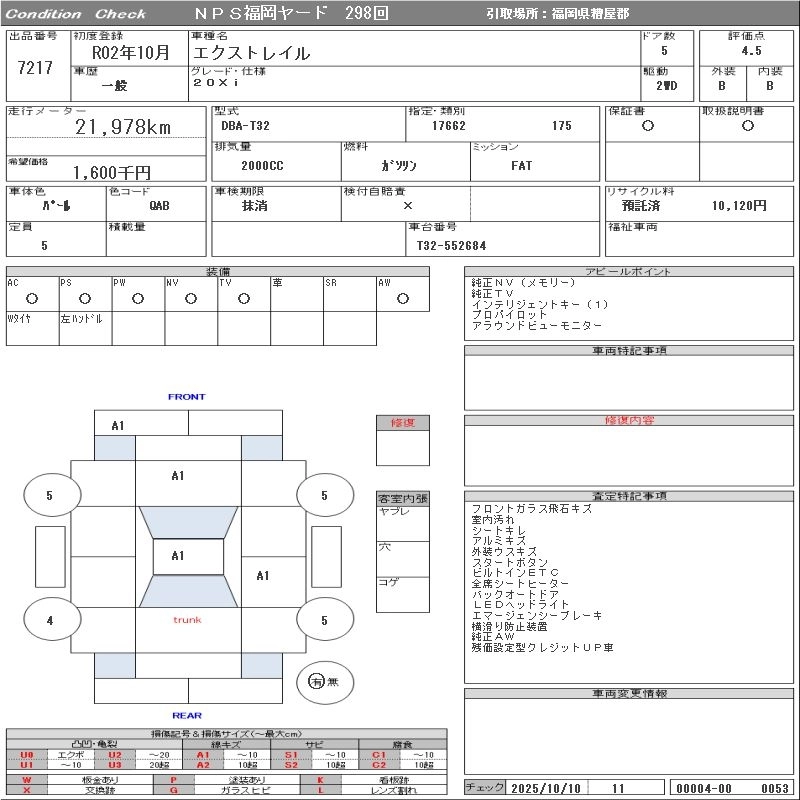Click the transmission value FAT
Screen dimensions: 800x800
click(x=521, y=165)
